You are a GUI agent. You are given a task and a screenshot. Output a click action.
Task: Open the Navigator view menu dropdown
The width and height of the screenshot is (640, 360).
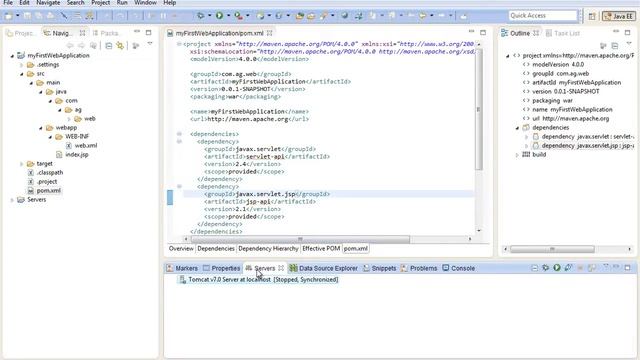(x=150, y=44)
